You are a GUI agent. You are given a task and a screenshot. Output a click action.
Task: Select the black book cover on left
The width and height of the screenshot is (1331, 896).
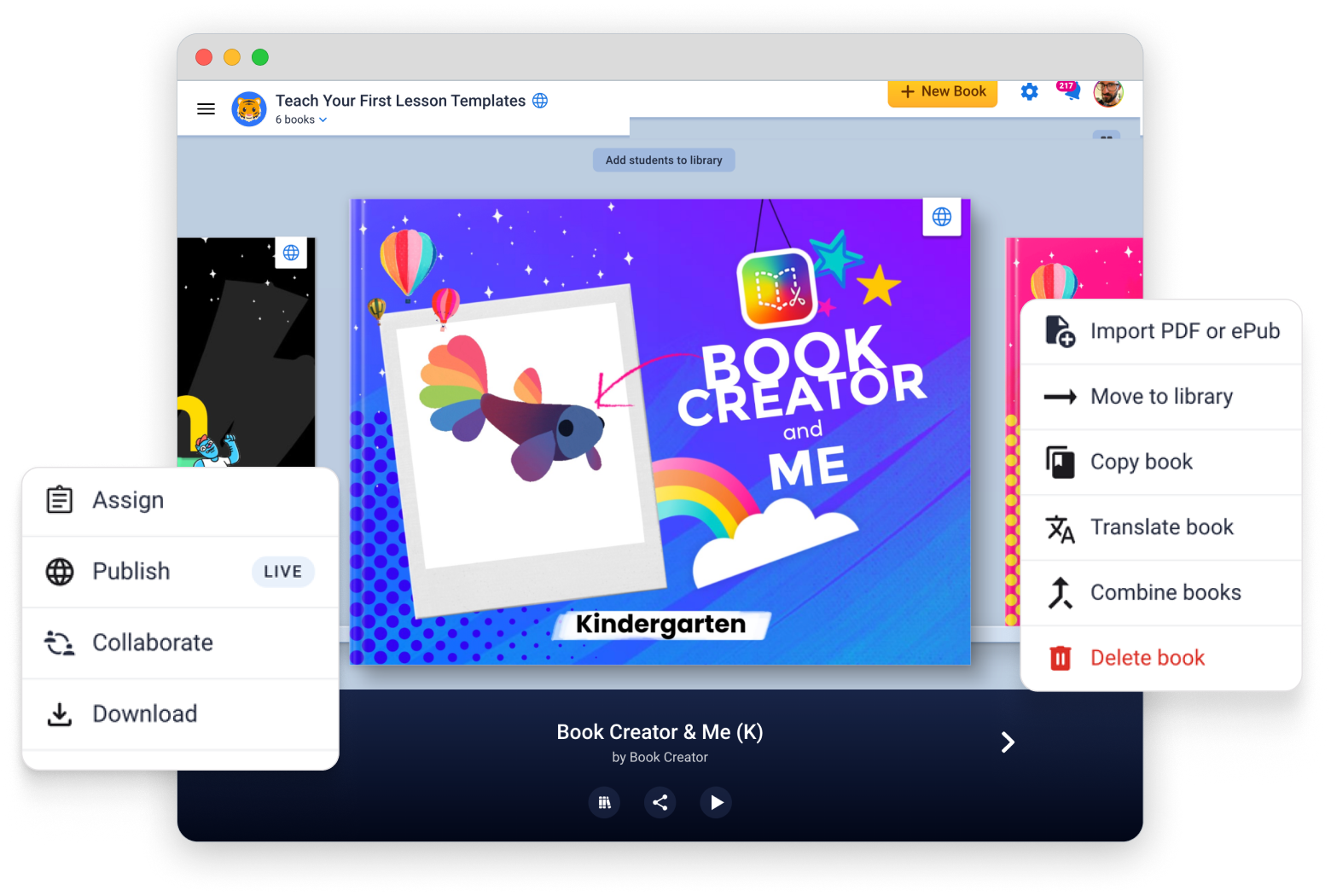coord(246,352)
